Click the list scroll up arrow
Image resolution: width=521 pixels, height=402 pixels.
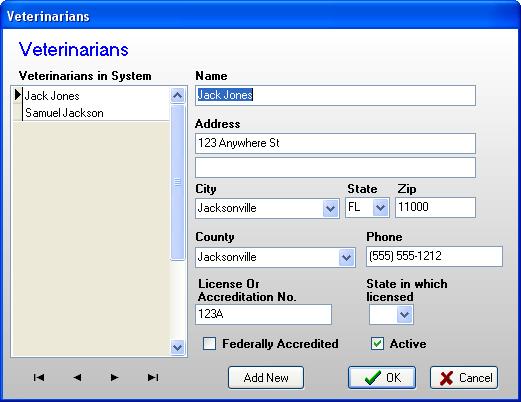click(177, 96)
